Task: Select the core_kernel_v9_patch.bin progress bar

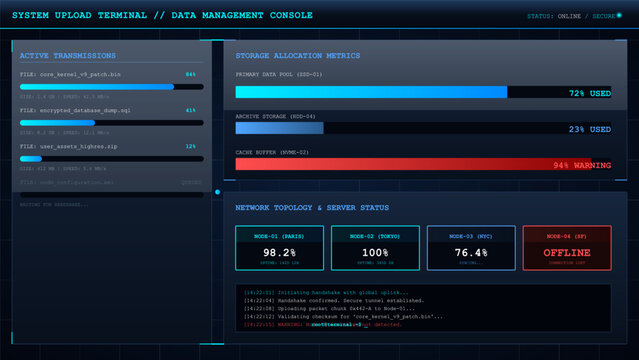Action: (x=112, y=87)
